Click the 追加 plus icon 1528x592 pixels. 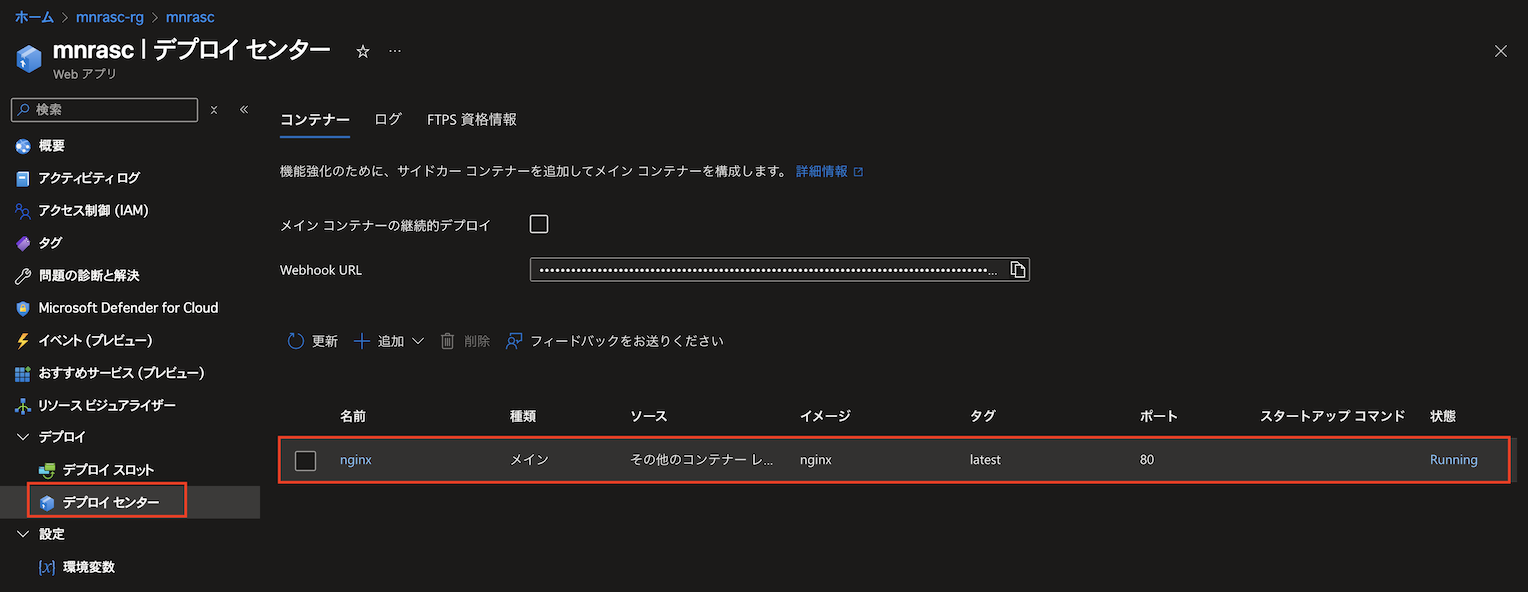point(362,341)
